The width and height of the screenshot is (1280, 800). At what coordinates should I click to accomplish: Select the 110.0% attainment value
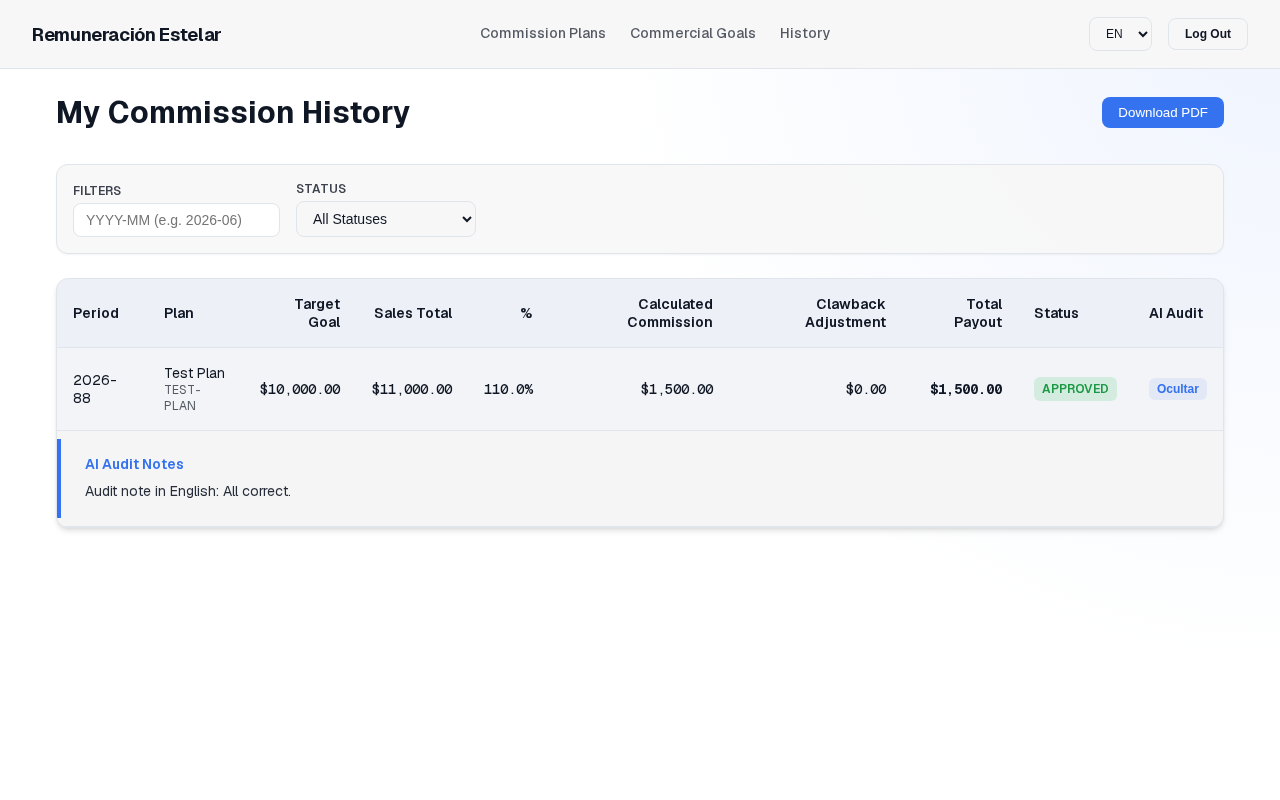pyautogui.click(x=508, y=389)
